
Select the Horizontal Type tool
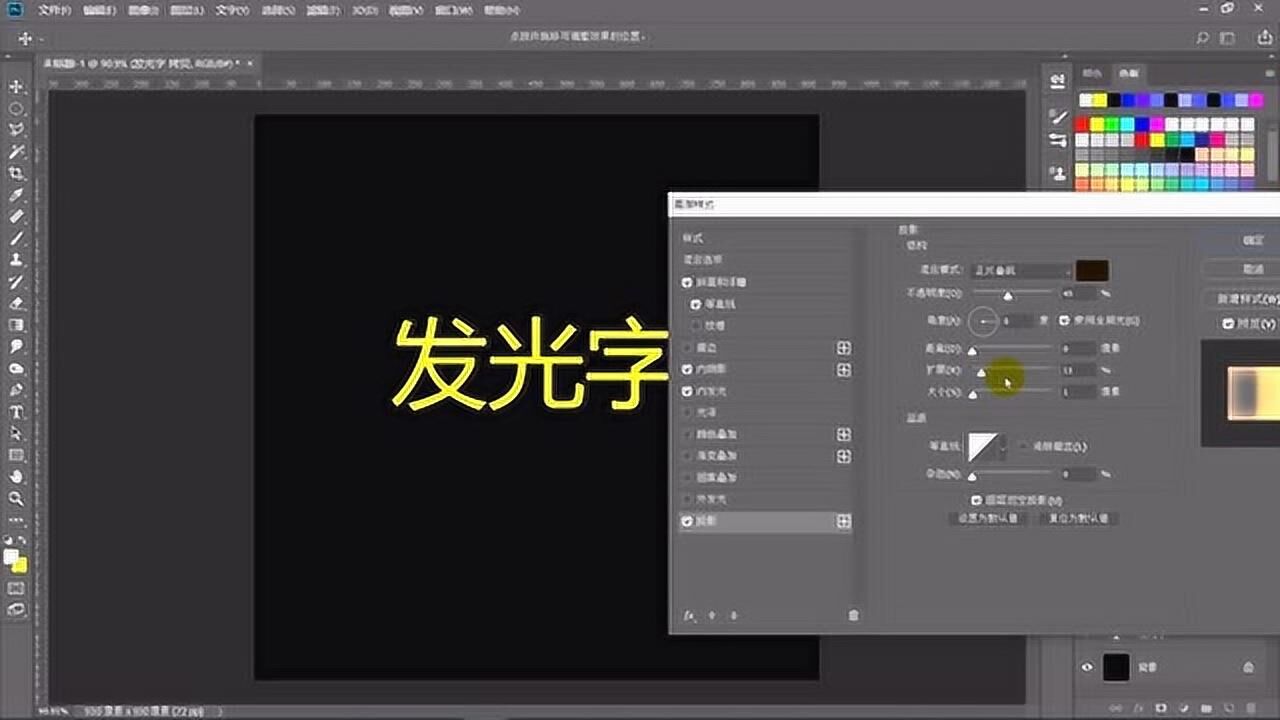tap(16, 412)
